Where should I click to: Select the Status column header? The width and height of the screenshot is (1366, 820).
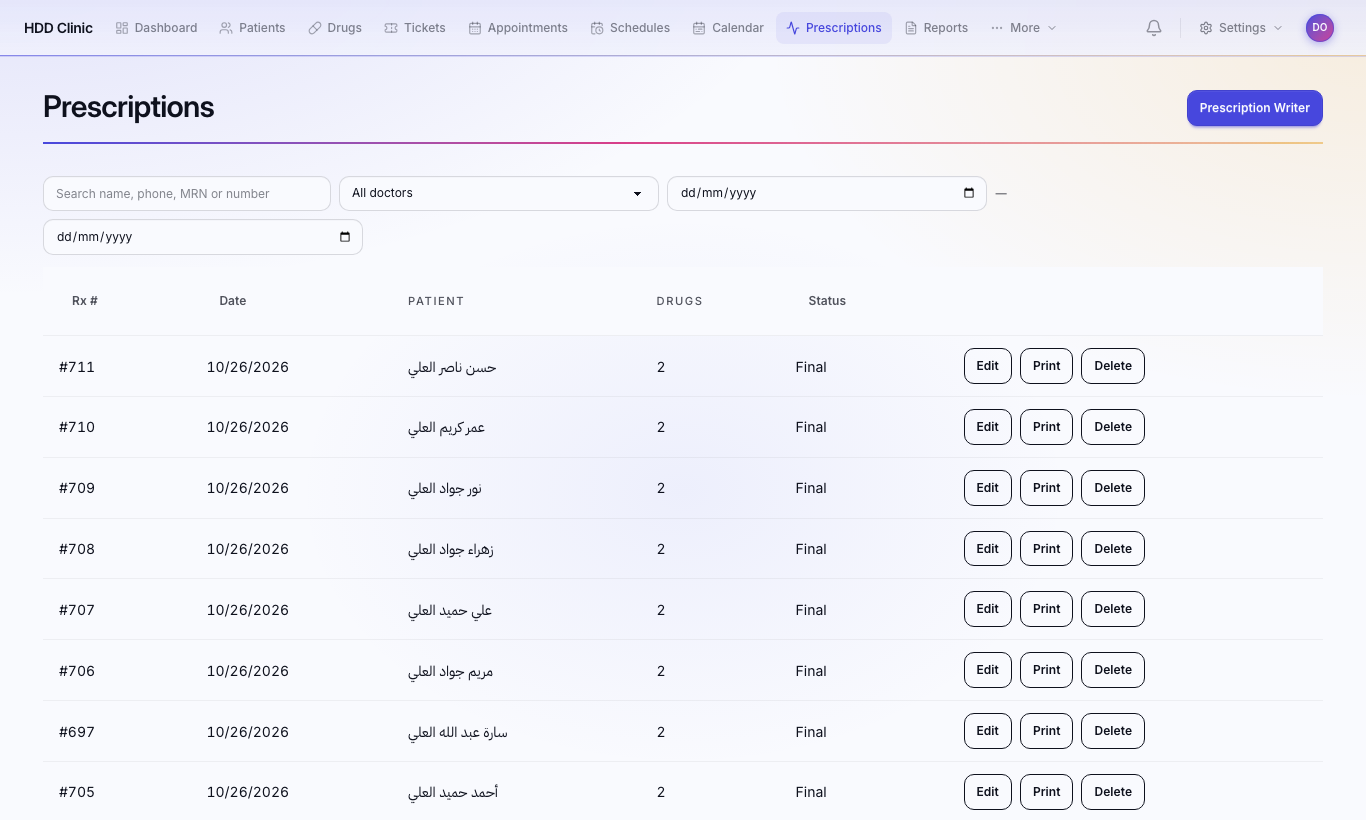pos(827,301)
